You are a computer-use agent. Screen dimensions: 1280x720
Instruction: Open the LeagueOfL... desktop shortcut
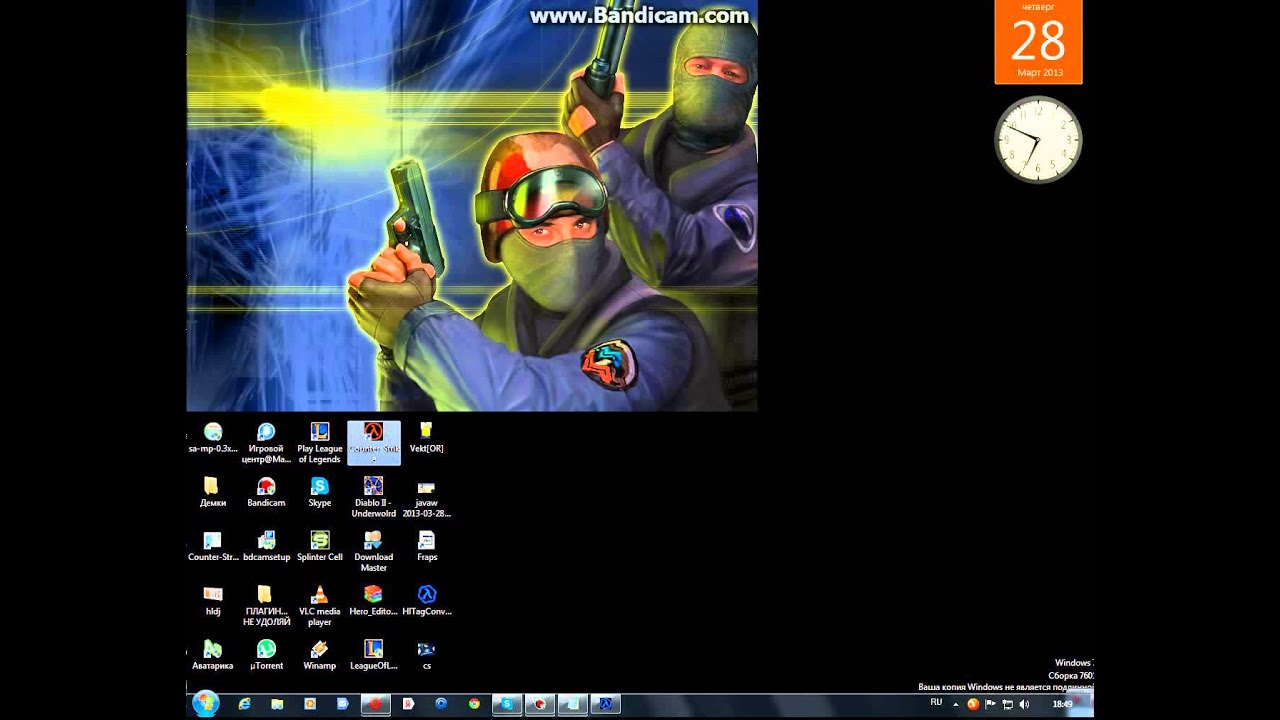(374, 654)
